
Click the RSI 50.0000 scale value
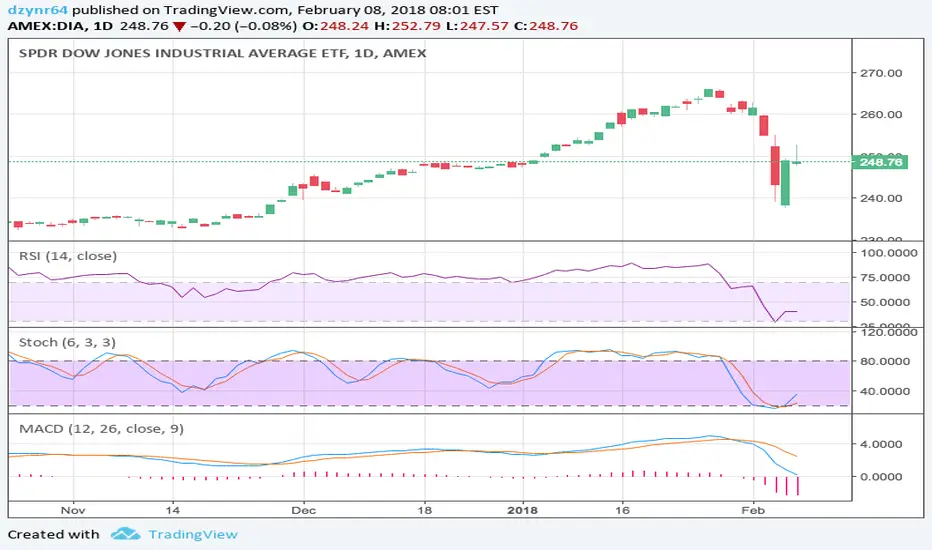pos(885,302)
